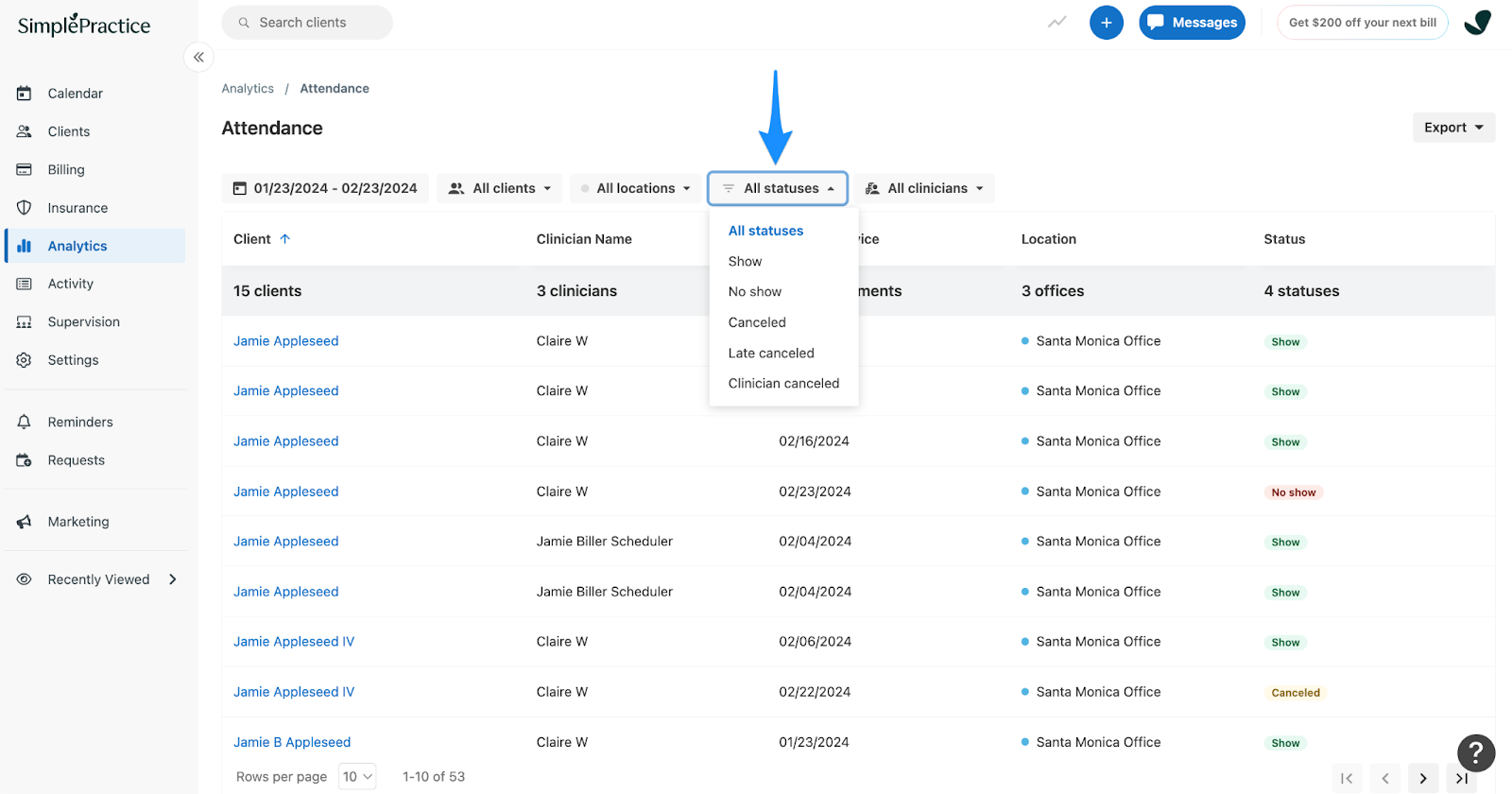This screenshot has width=1512, height=794.
Task: Click the Location column header
Action: [1048, 239]
